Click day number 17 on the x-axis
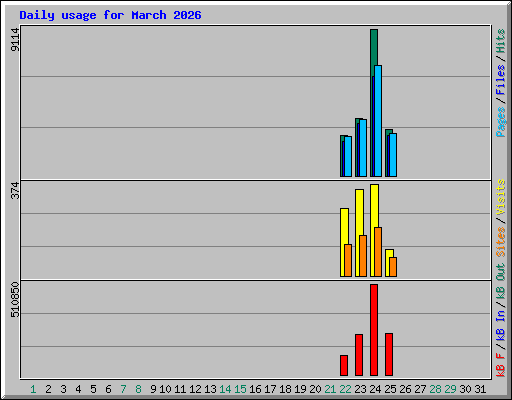The image size is (512, 400). pyautogui.click(x=270, y=389)
